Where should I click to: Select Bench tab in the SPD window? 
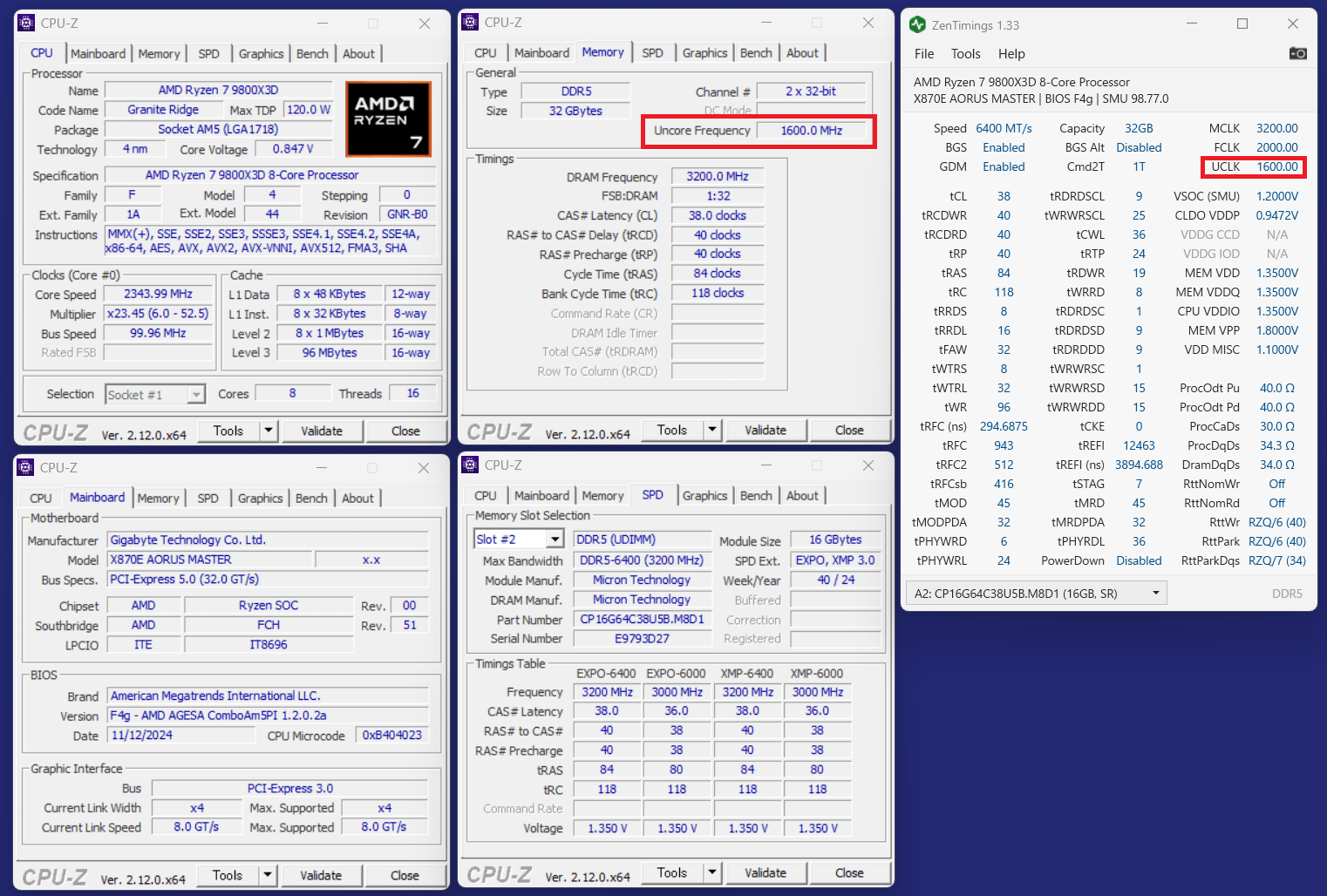tap(756, 496)
